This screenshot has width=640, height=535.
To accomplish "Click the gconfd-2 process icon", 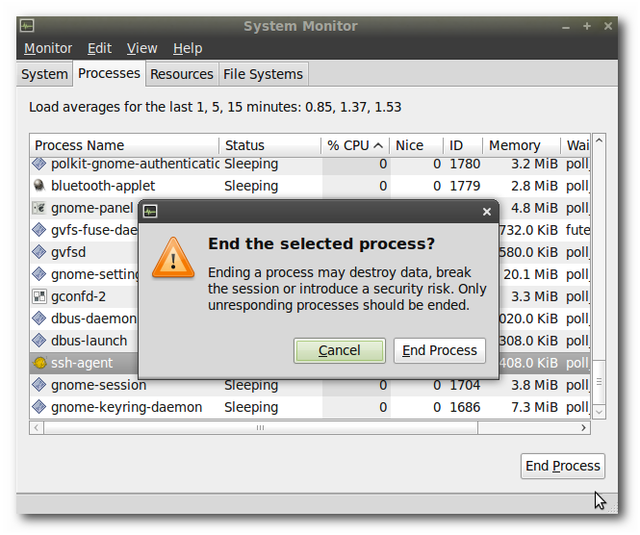I will pos(39,297).
